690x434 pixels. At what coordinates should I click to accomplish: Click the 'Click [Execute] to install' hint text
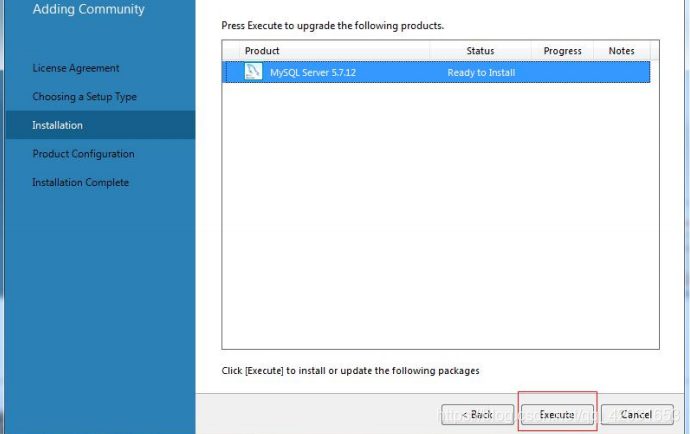350,371
